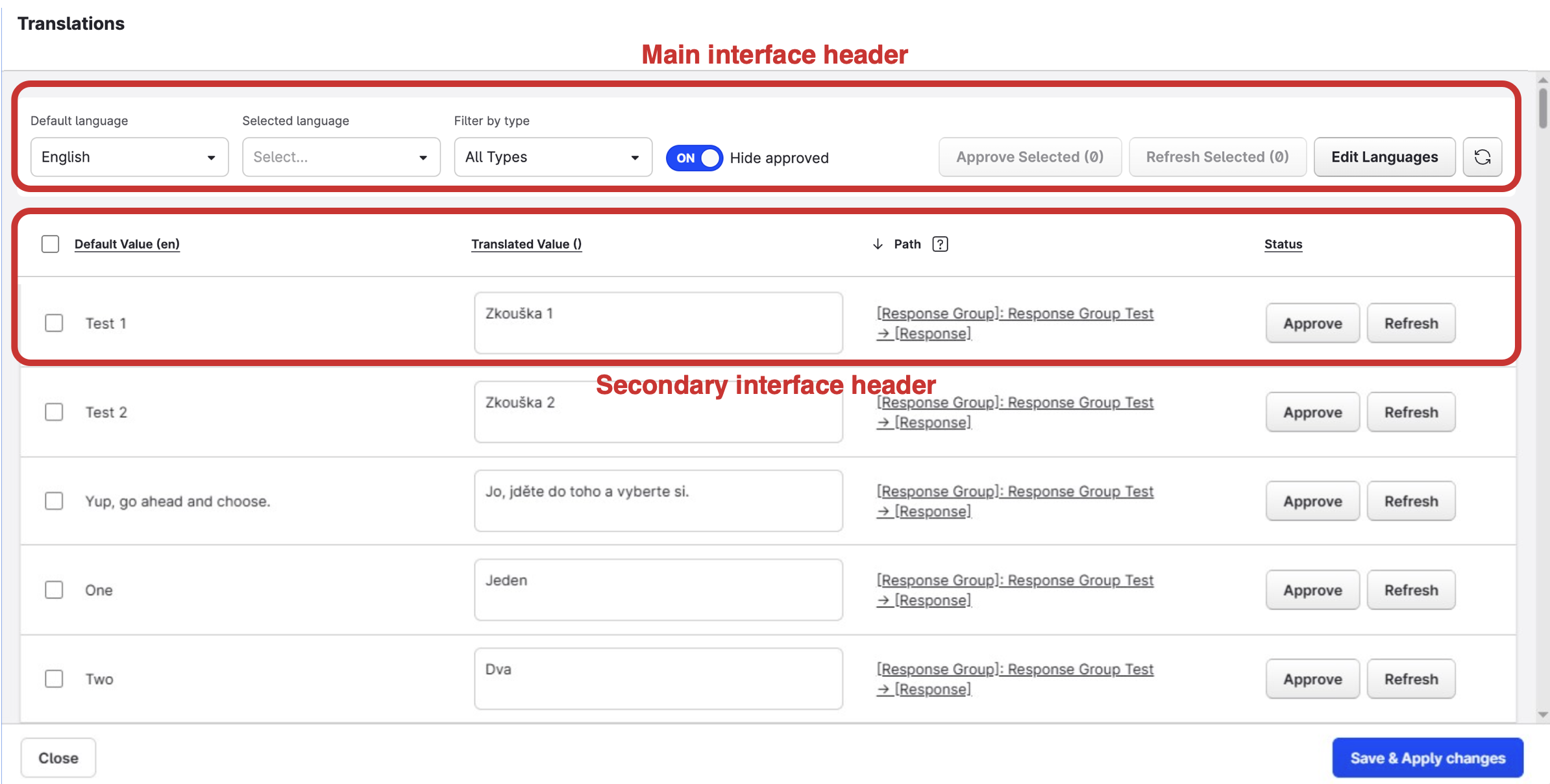Click scrollbar up arrow
The height and width of the screenshot is (784, 1550).
1543,80
